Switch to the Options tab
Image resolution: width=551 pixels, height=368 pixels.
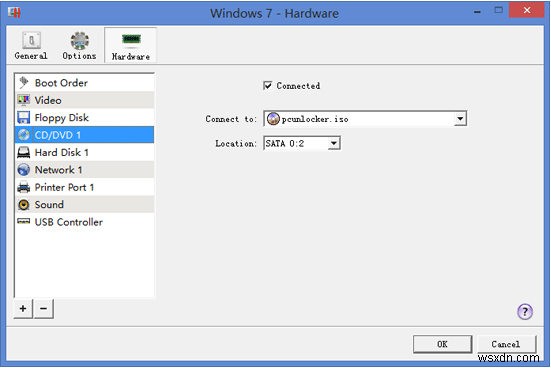79,45
